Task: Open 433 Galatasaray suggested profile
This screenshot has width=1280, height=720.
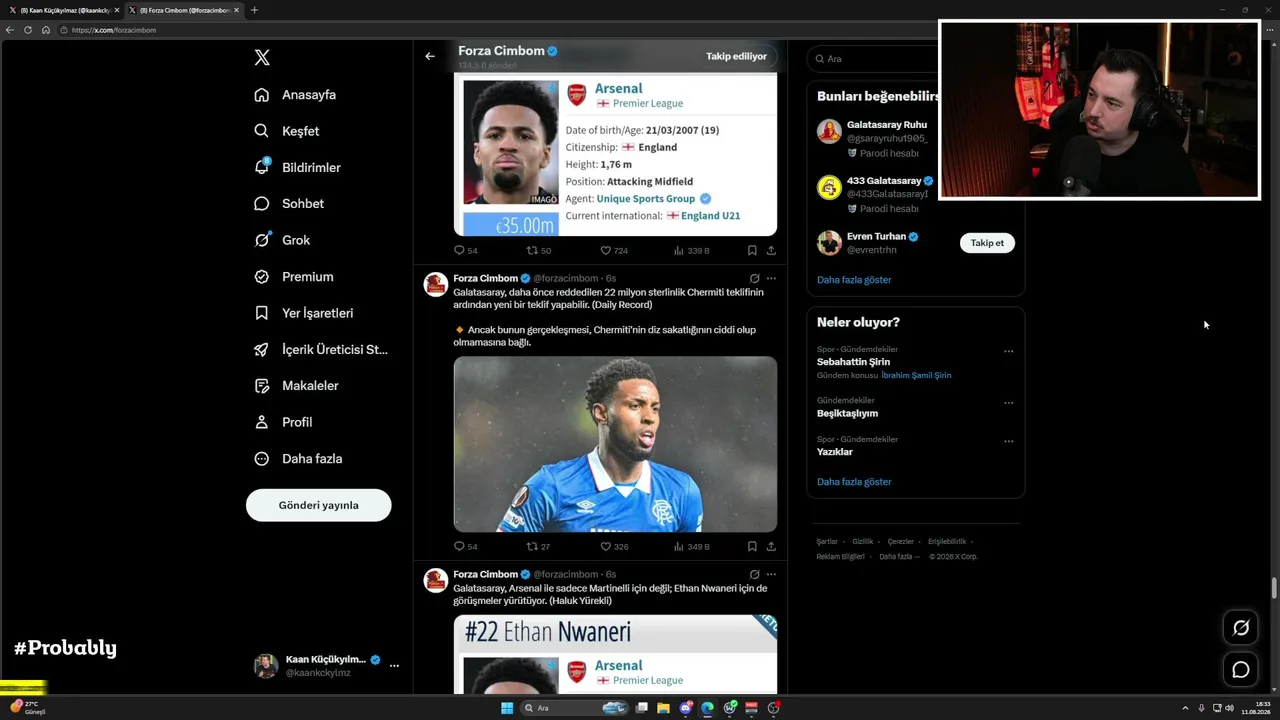Action: tap(884, 181)
